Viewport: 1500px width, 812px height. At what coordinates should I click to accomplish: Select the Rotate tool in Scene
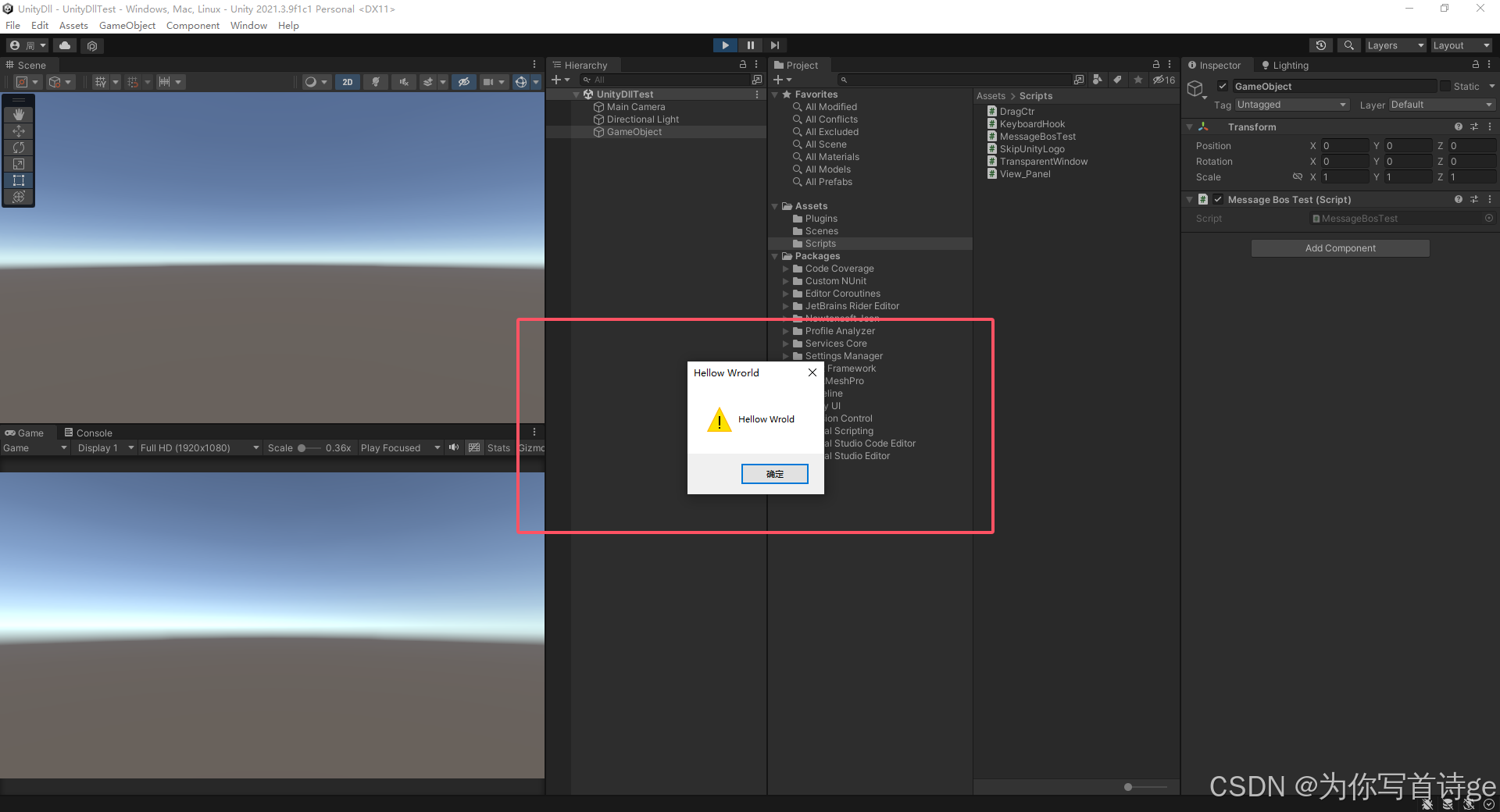pyautogui.click(x=19, y=148)
